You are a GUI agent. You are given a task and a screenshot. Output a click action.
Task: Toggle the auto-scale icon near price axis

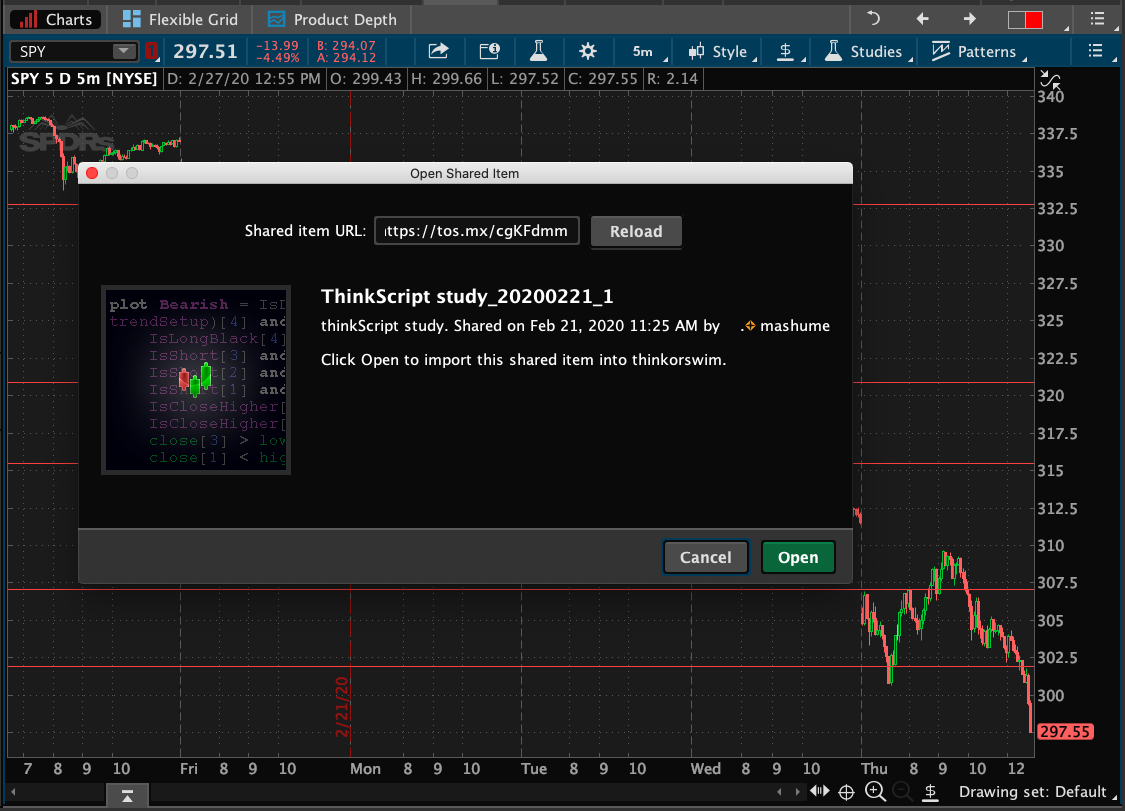(1050, 80)
